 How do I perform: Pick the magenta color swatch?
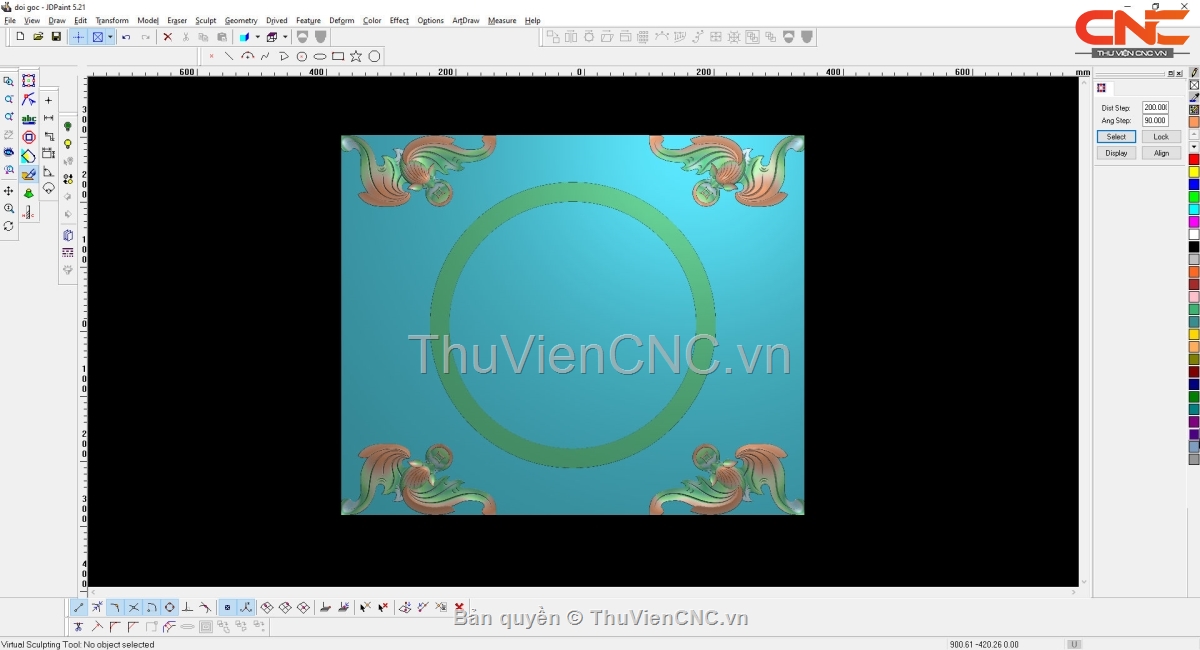tap(1194, 222)
